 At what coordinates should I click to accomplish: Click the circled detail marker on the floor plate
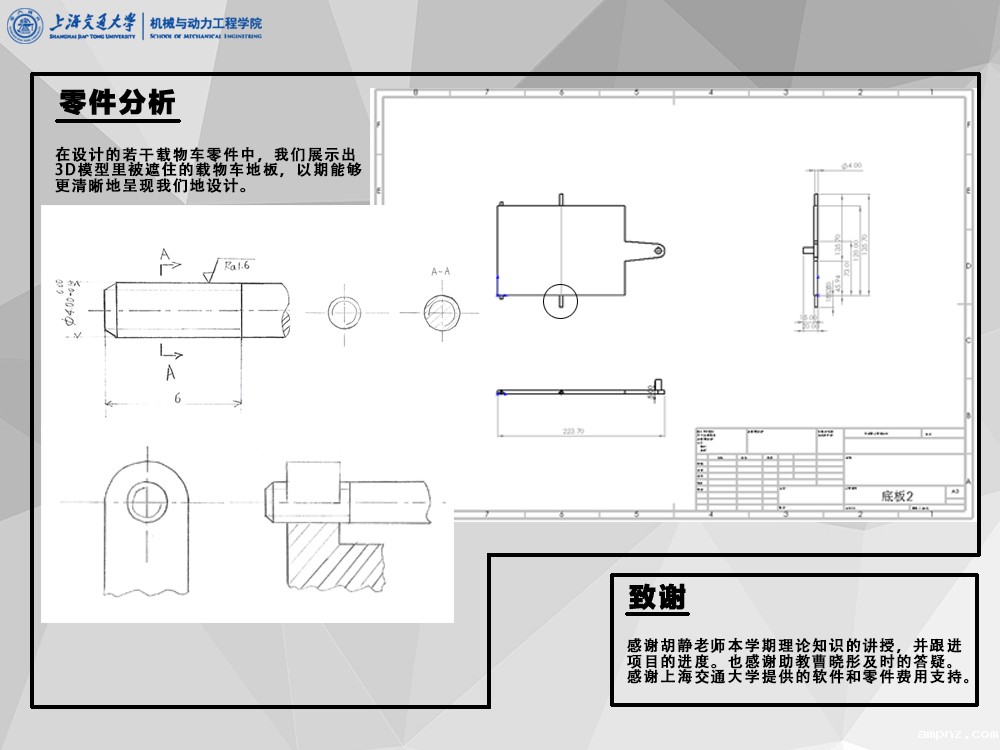tap(561, 300)
